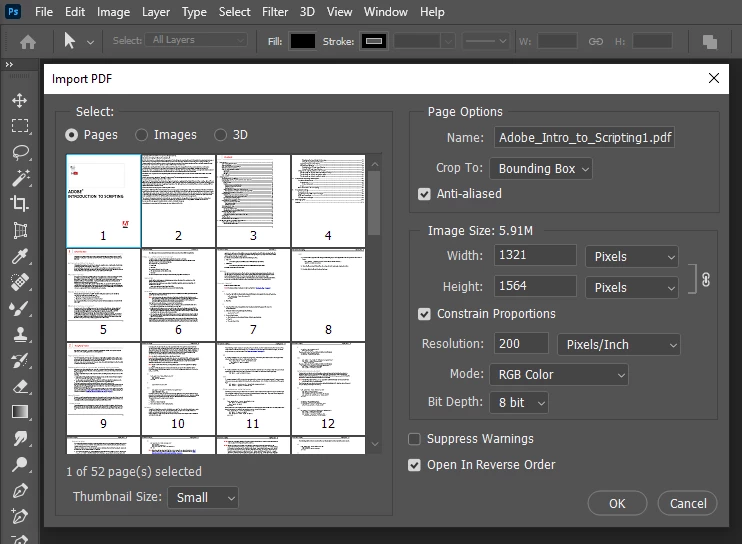
Task: Select the Curvature Pen tool
Action: [x=20, y=516]
